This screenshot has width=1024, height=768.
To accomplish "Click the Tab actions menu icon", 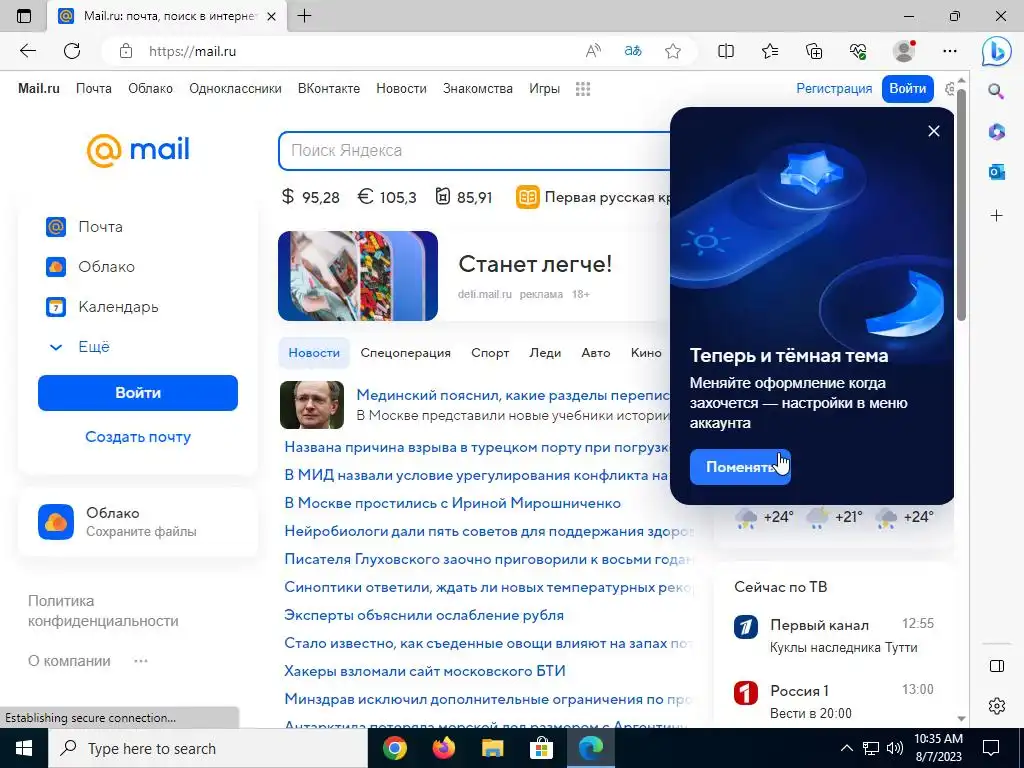I will tap(24, 16).
